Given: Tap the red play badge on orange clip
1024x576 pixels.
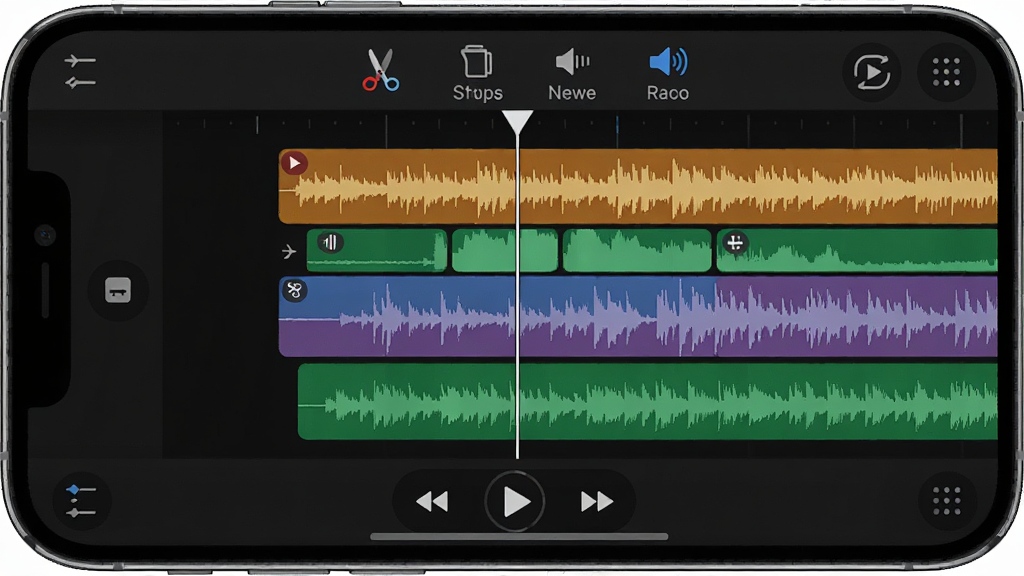Looking at the screenshot, I should tap(294, 163).
